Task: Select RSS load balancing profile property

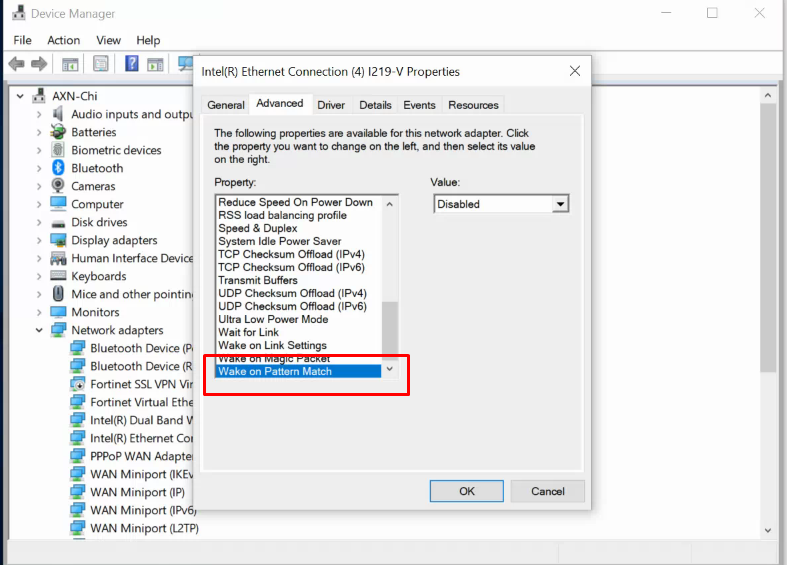Action: 299,215
